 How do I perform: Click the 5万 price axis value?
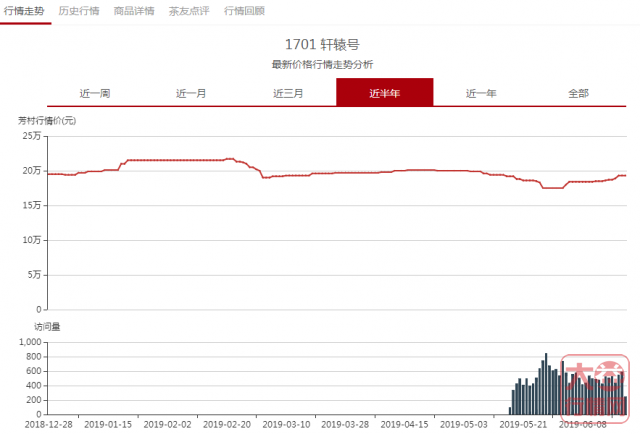click(x=34, y=274)
